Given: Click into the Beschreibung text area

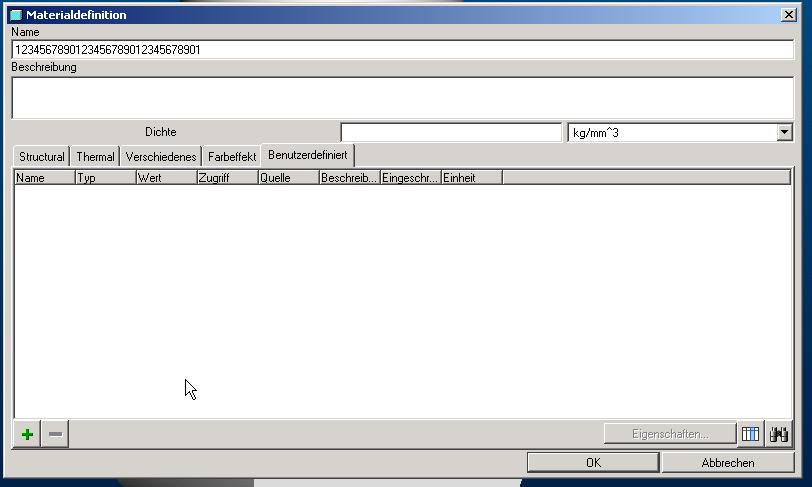Looking at the screenshot, I should (x=402, y=98).
